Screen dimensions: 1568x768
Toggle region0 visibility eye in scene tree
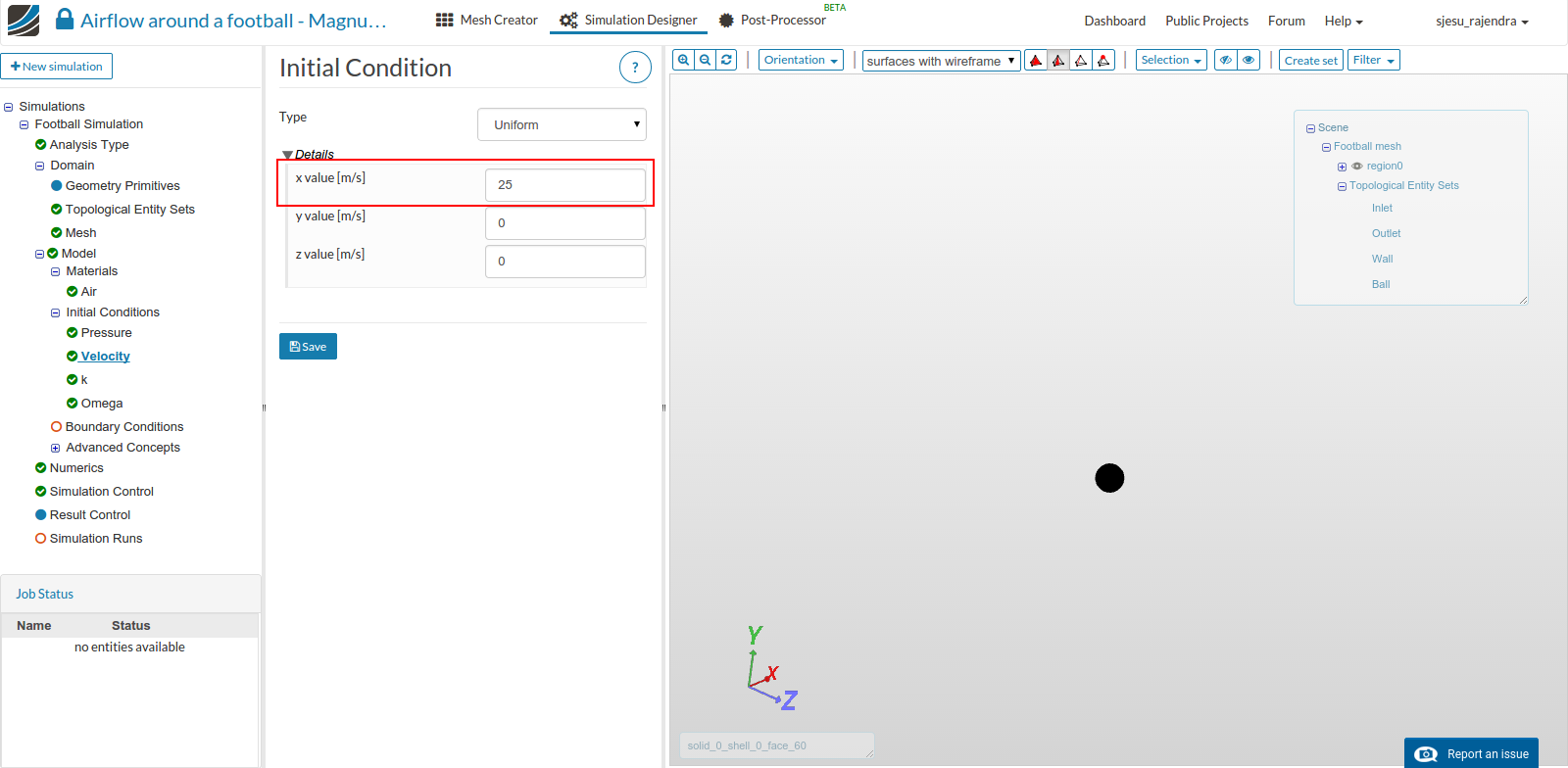pyautogui.click(x=1357, y=166)
